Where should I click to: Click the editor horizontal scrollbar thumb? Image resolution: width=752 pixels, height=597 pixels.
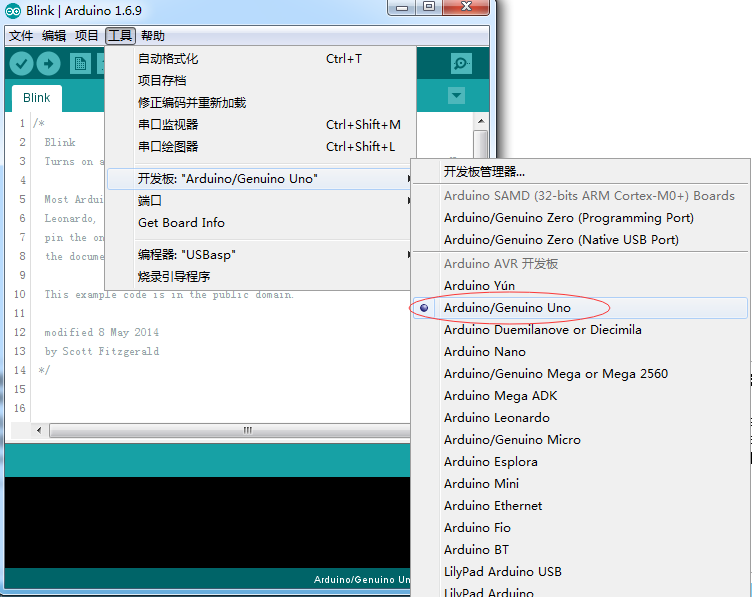point(230,430)
